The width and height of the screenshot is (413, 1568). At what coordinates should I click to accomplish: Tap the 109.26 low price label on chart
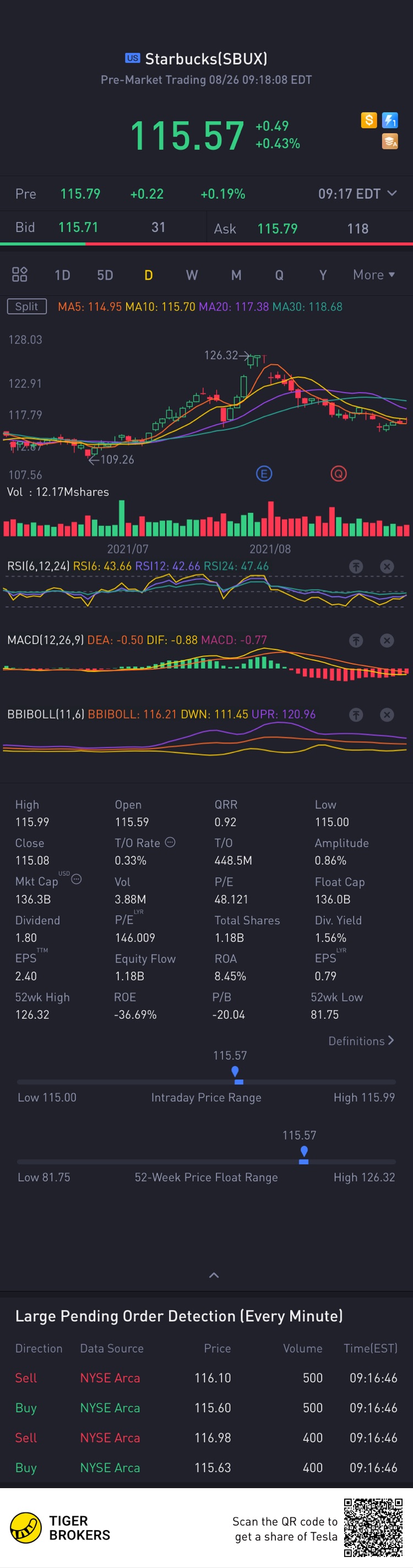pyautogui.click(x=117, y=459)
